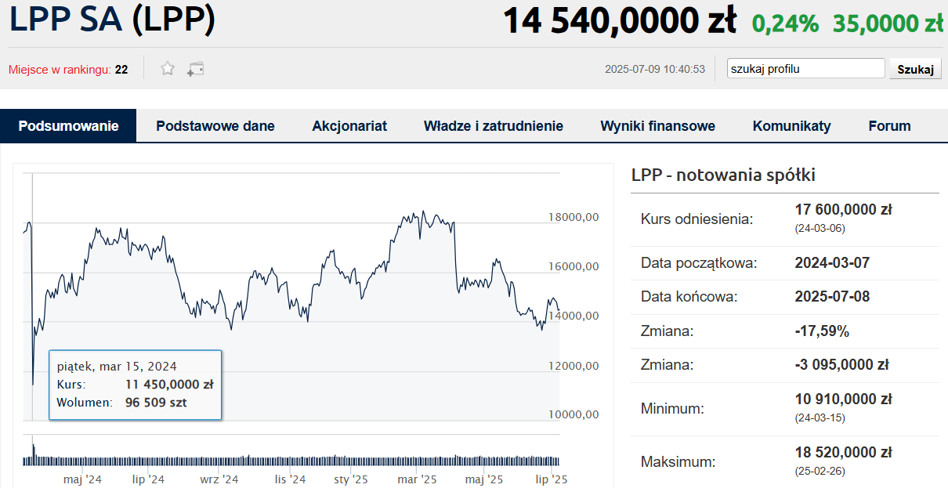Viewport: 948px width, 488px height.
Task: Open the Wyniki finansowe tab
Action: coord(658,126)
